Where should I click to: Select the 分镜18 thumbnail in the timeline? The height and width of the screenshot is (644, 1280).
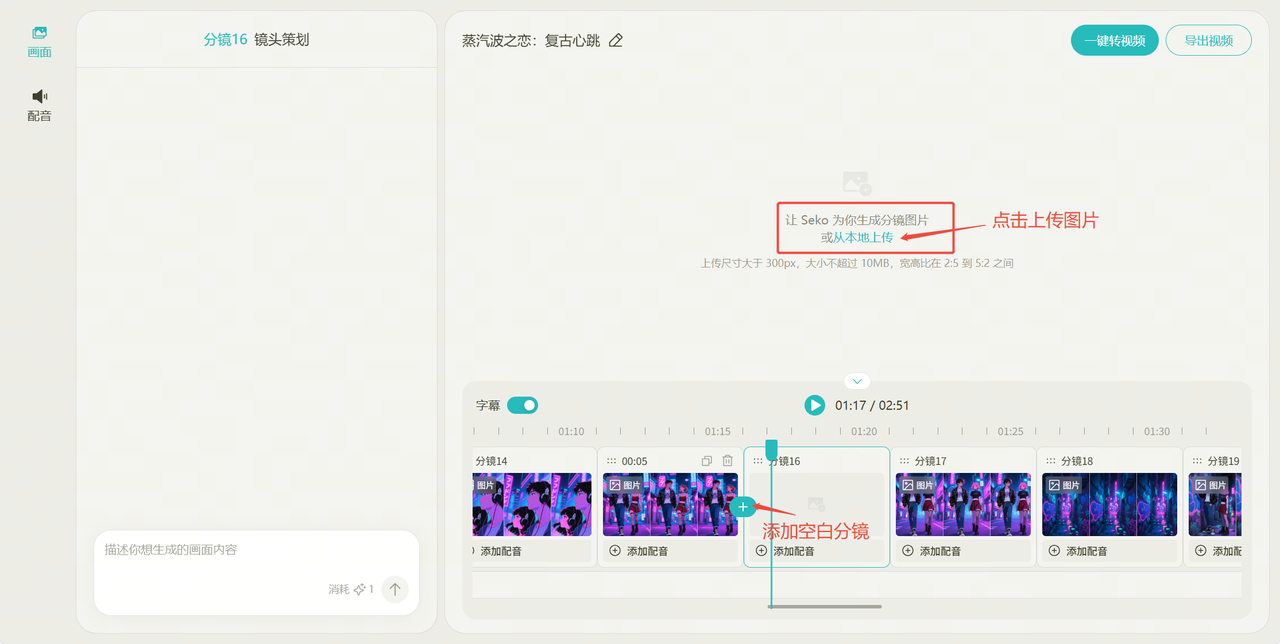[x=1109, y=505]
